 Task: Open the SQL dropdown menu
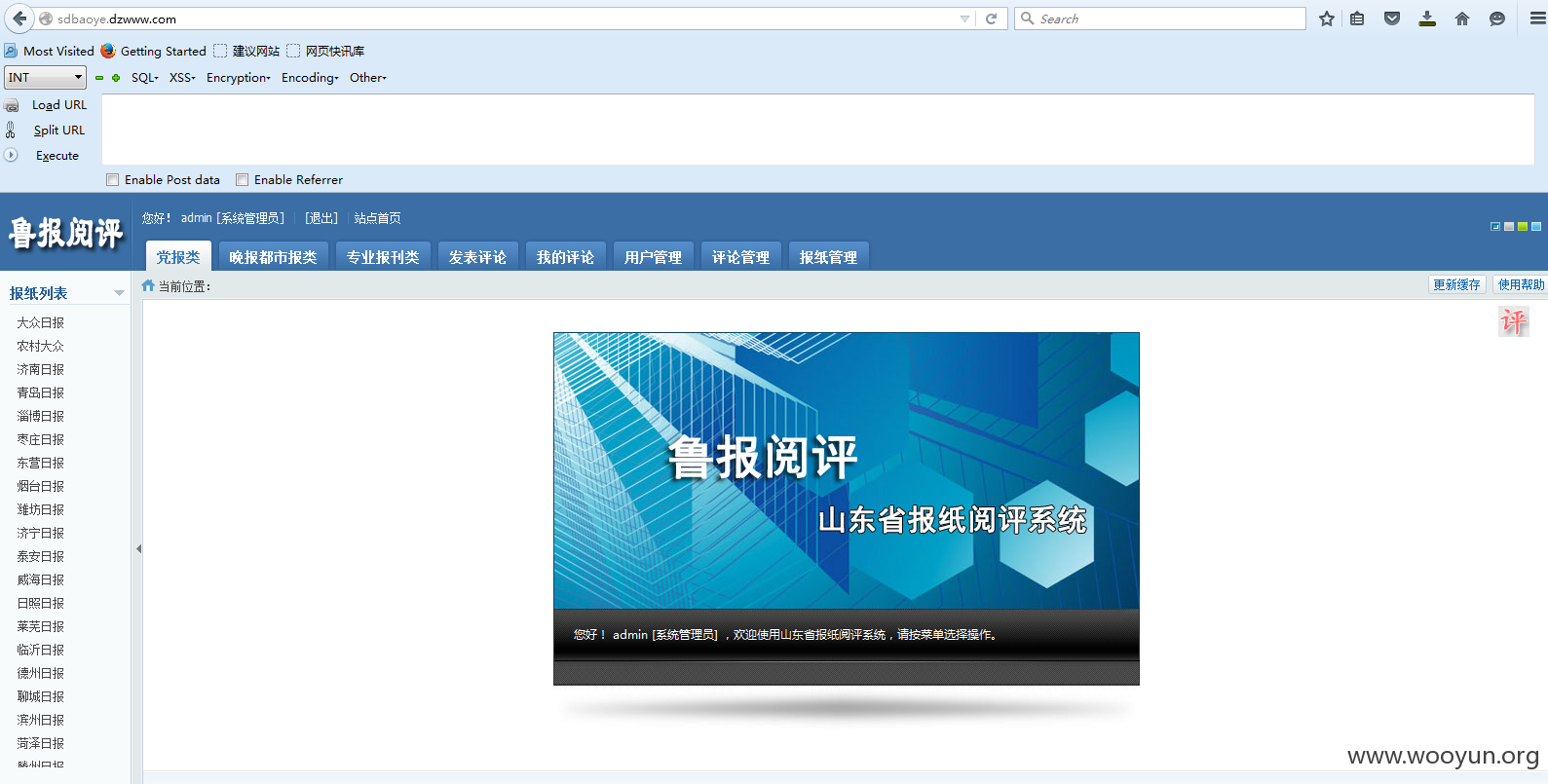pyautogui.click(x=145, y=78)
